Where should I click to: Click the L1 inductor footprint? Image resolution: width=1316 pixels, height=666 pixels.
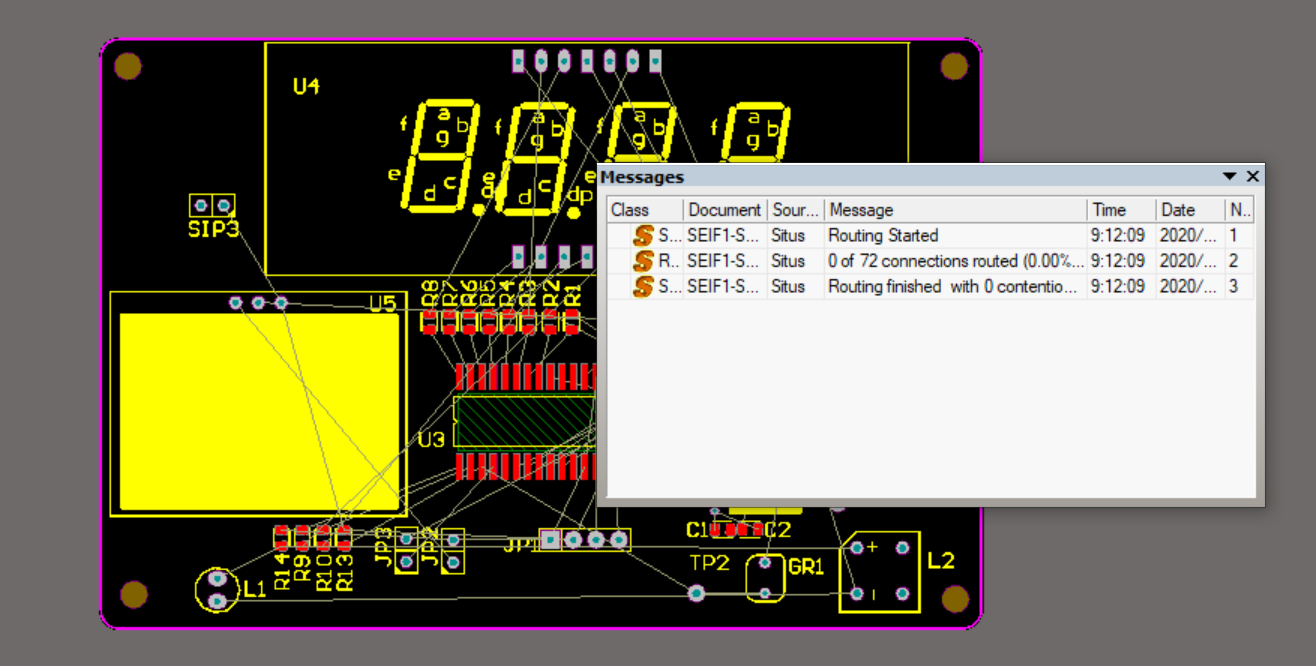(216, 589)
